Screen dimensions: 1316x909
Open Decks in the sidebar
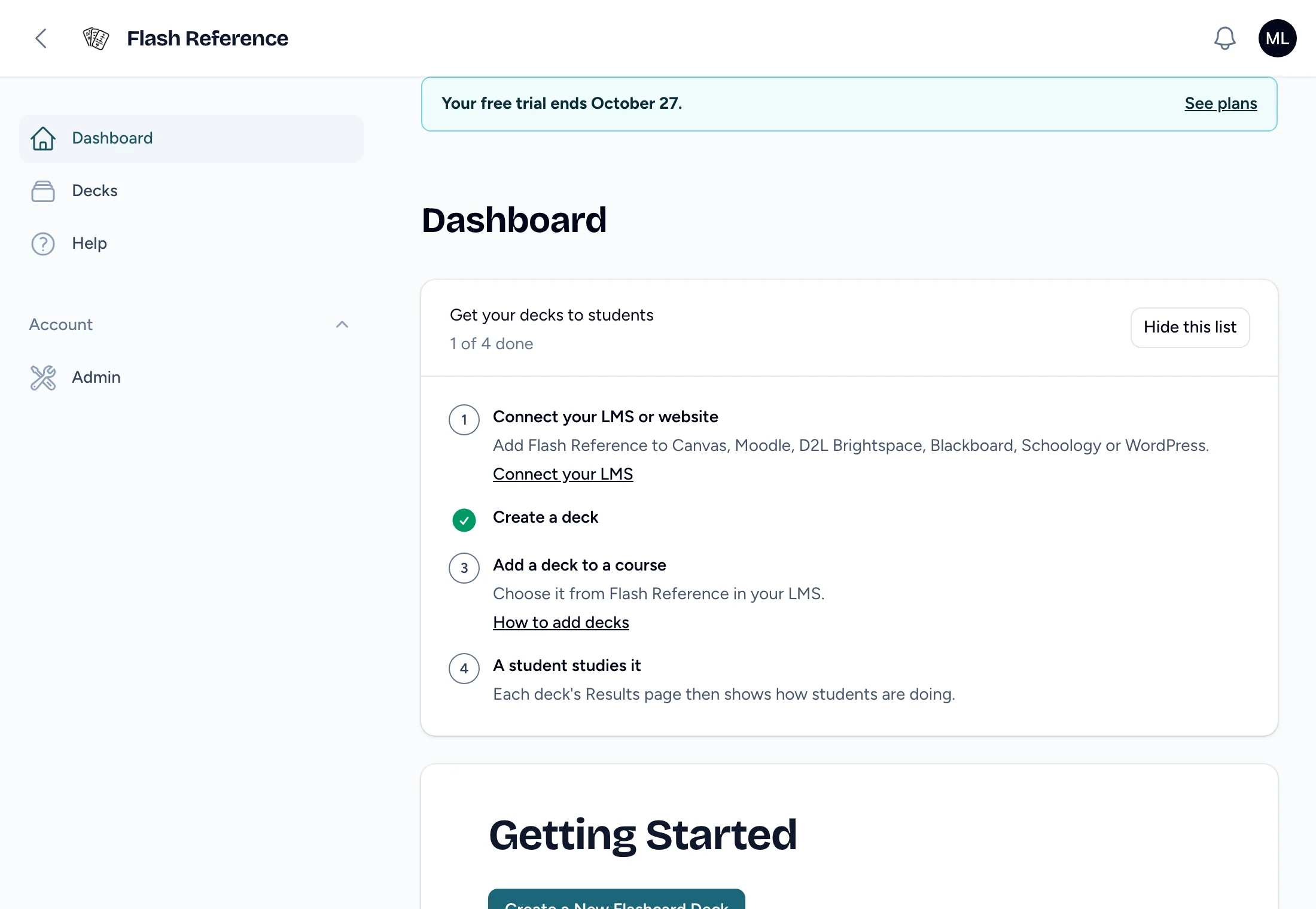tap(191, 191)
